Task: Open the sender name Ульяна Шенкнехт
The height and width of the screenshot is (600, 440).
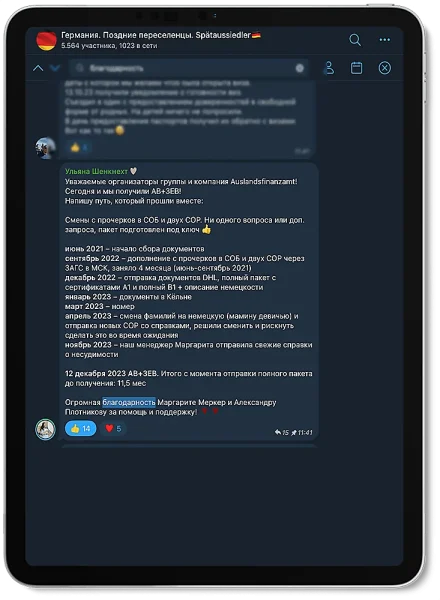Action: pos(96,171)
